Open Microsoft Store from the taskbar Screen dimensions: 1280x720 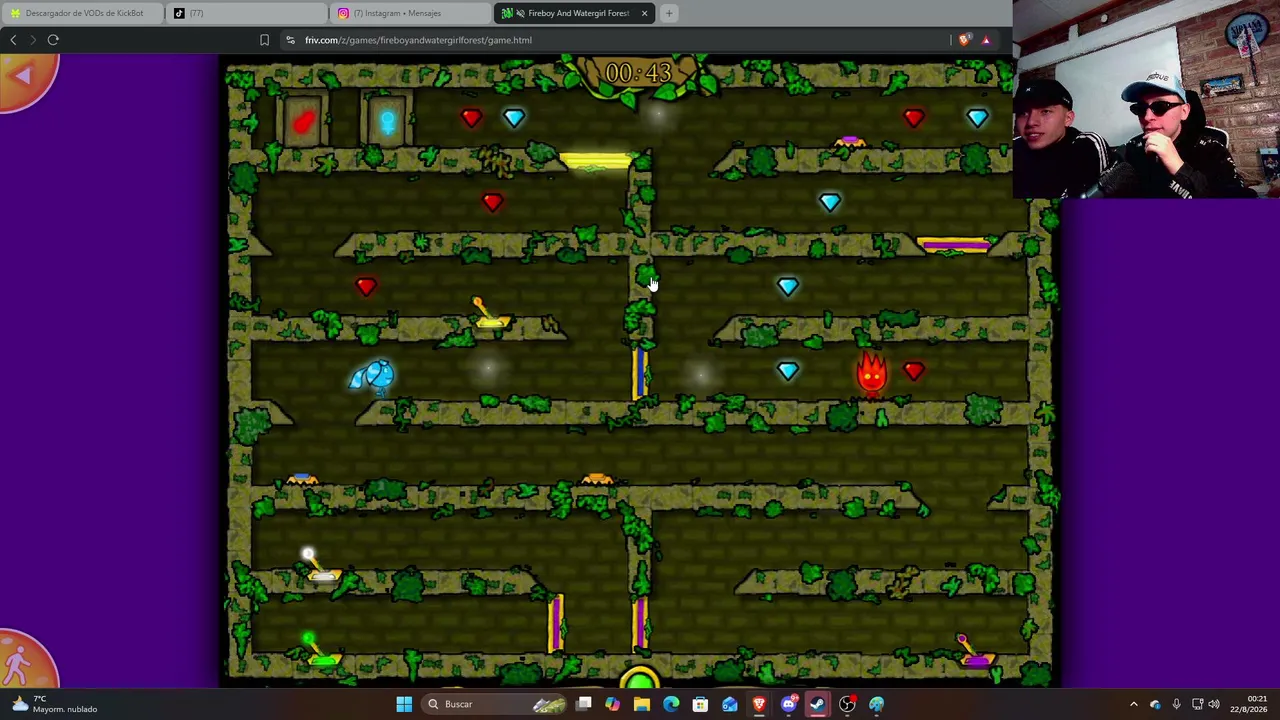click(700, 704)
